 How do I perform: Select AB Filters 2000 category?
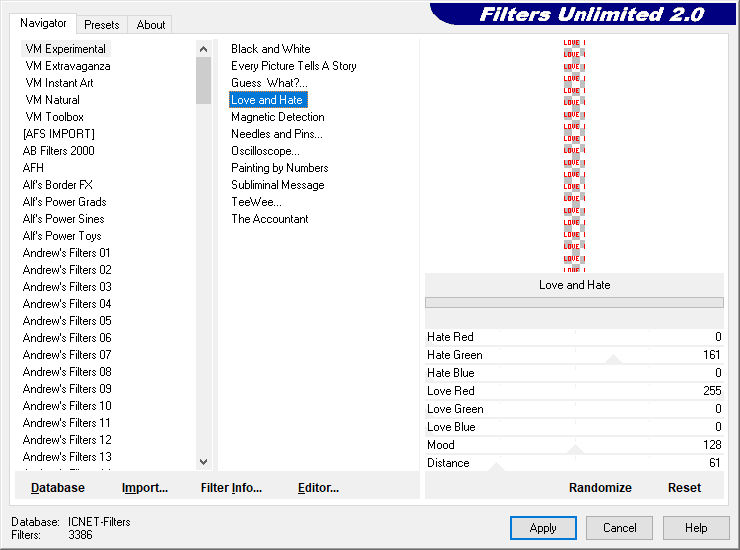click(x=59, y=151)
